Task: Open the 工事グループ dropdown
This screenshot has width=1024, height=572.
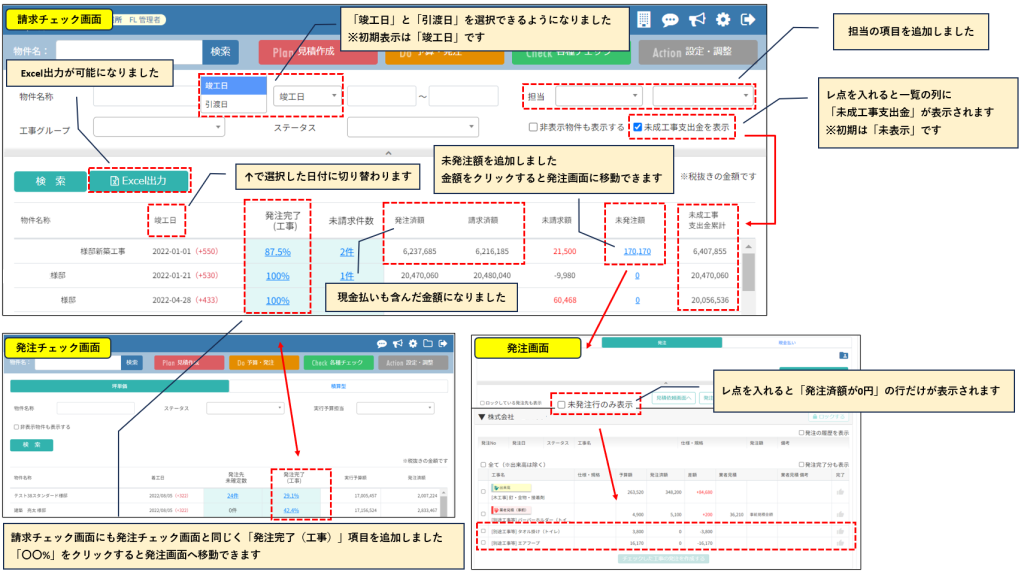Action: 159,127
